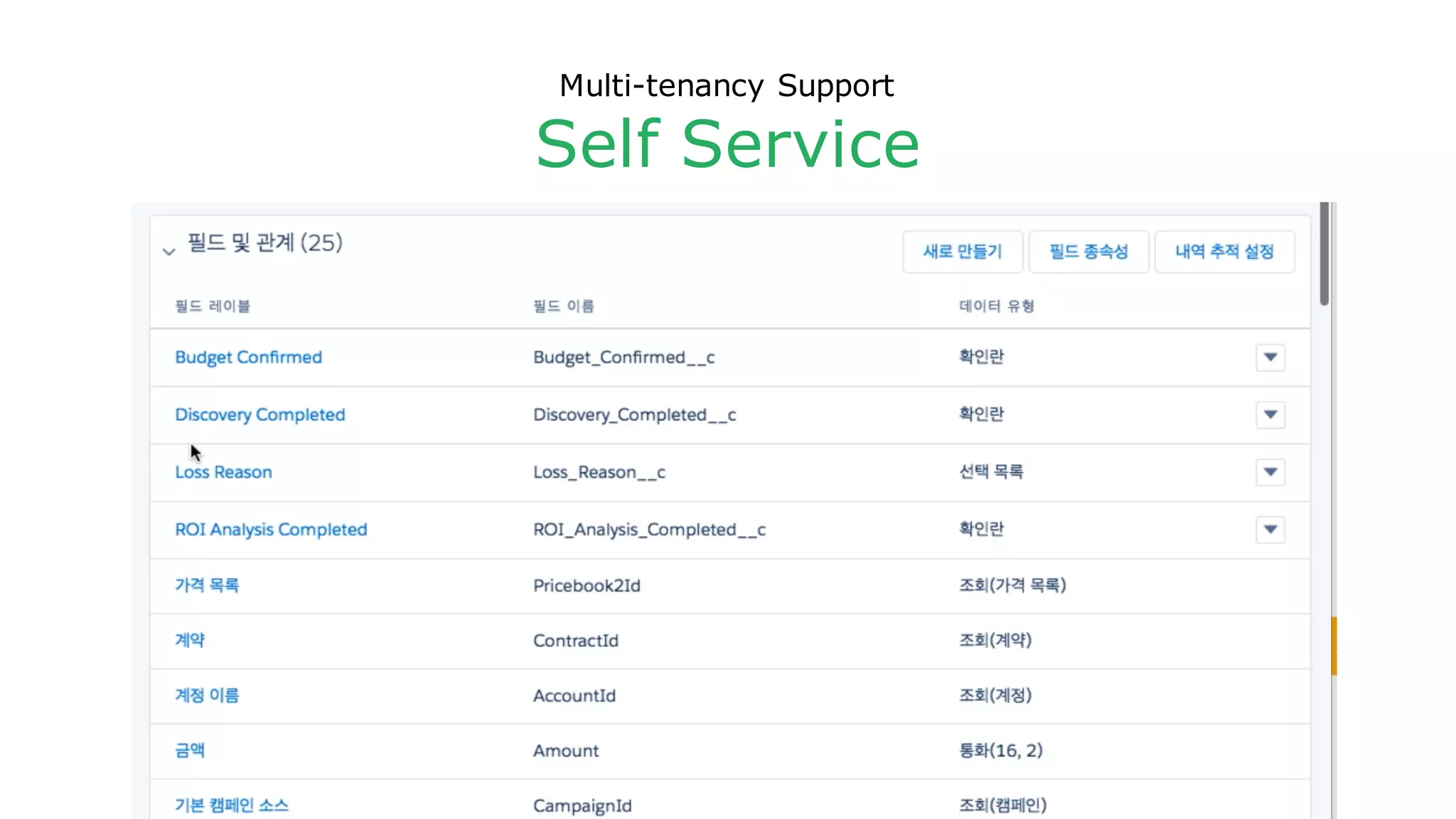Click the 조회(가격 목록) data type cell
The width and height of the screenshot is (1456, 819).
pyautogui.click(x=1013, y=585)
